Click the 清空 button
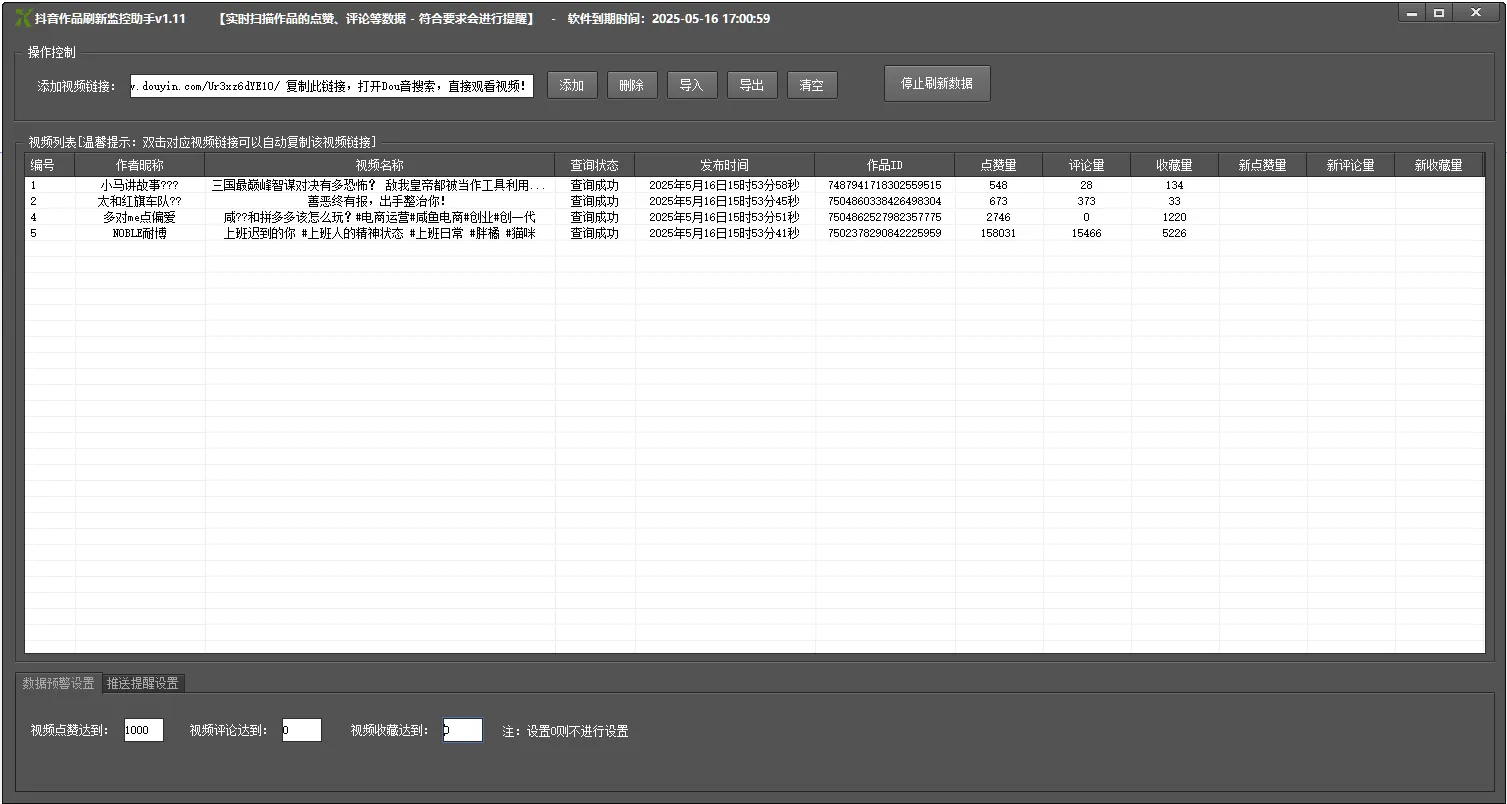This screenshot has width=1507, height=804. pos(812,85)
